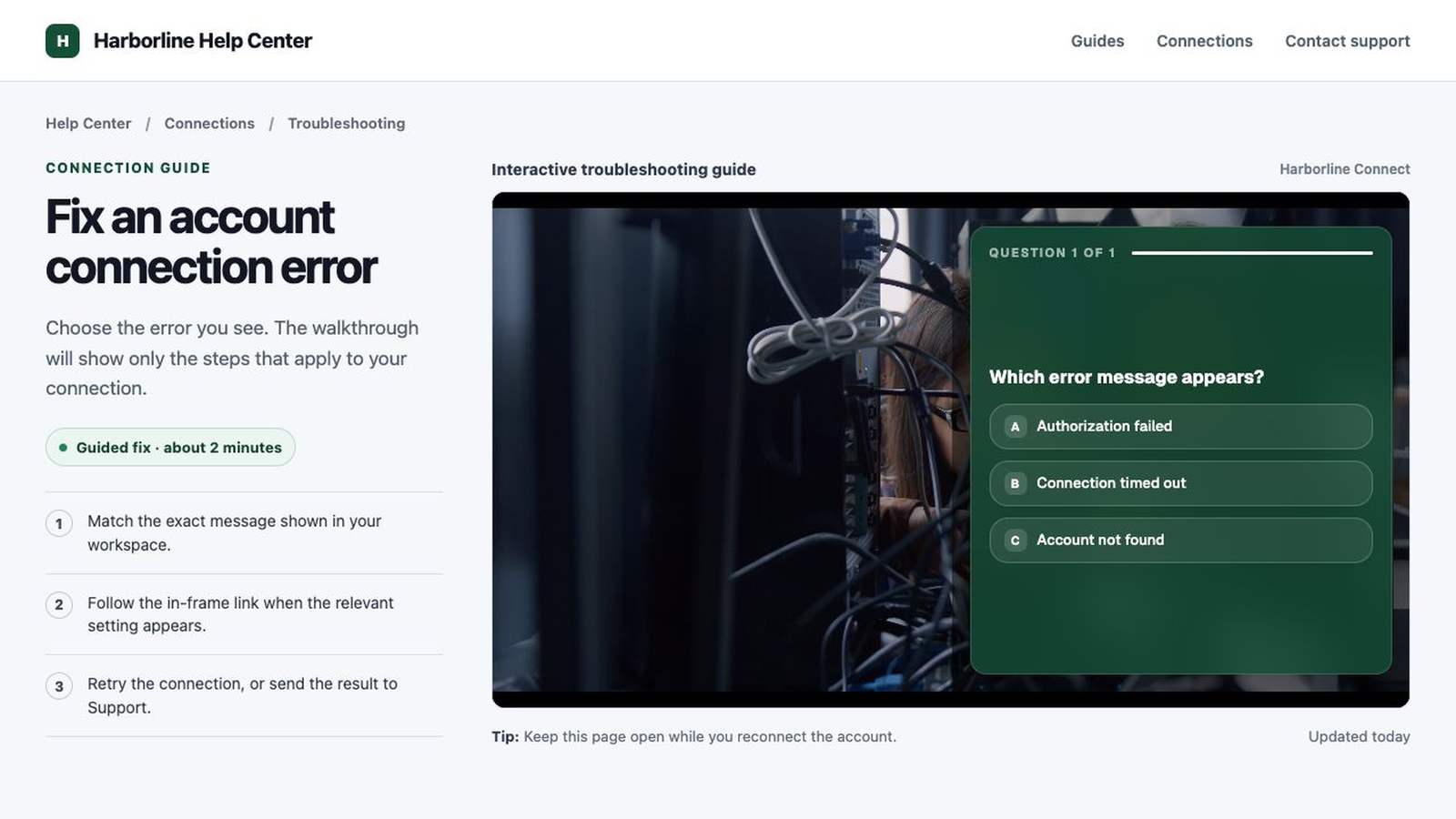
Task: Choose the Connection timed out option
Action: pyautogui.click(x=1180, y=483)
